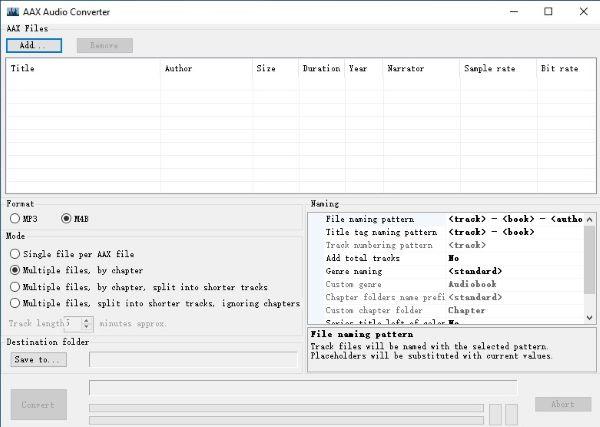Select M4B output format
Image resolution: width=600 pixels, height=427 pixels.
click(75, 219)
